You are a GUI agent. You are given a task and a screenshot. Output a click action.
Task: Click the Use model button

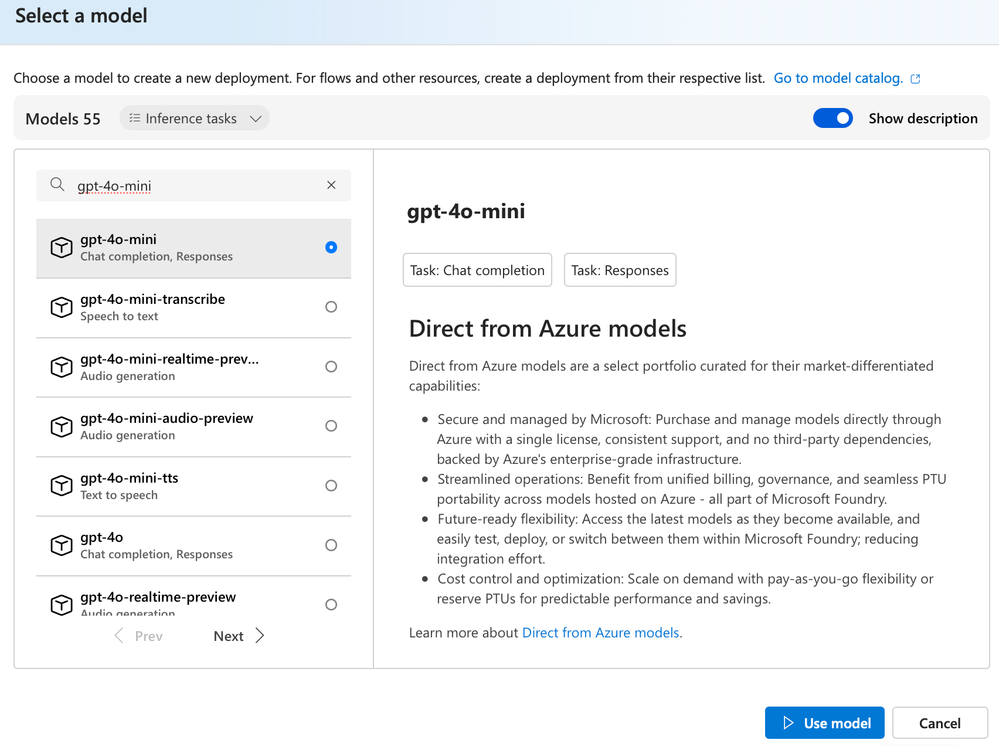coord(825,723)
